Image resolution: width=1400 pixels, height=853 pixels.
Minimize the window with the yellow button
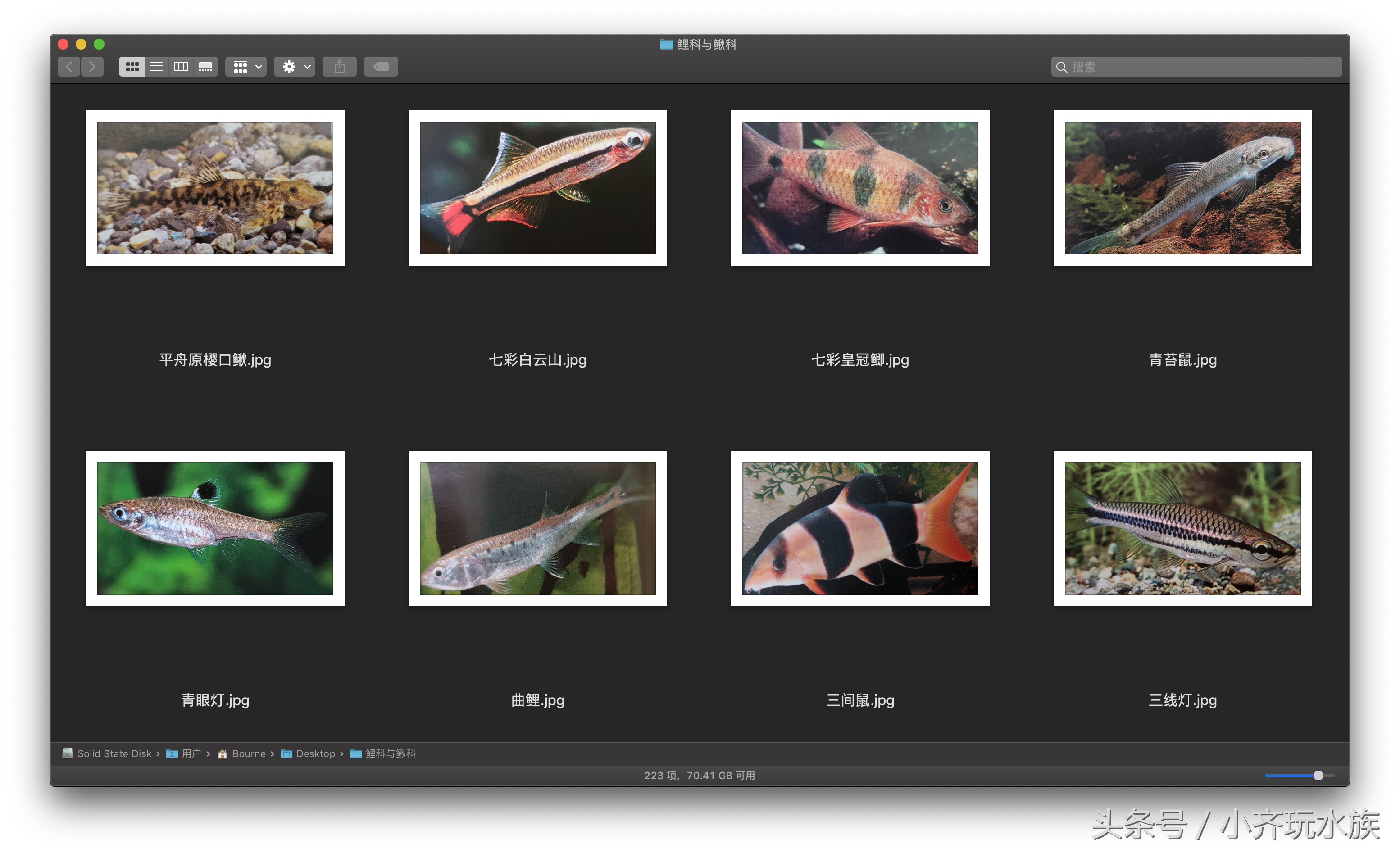tap(81, 44)
